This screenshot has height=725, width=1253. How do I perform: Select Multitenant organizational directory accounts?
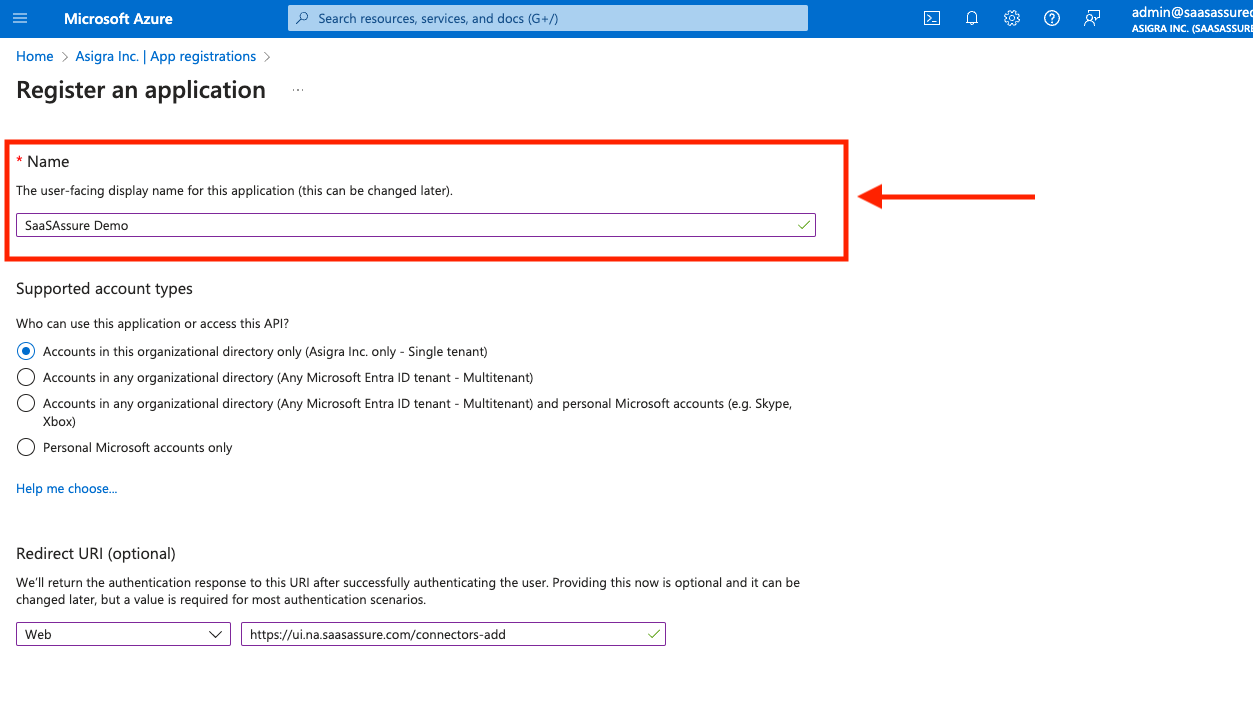[x=25, y=377]
